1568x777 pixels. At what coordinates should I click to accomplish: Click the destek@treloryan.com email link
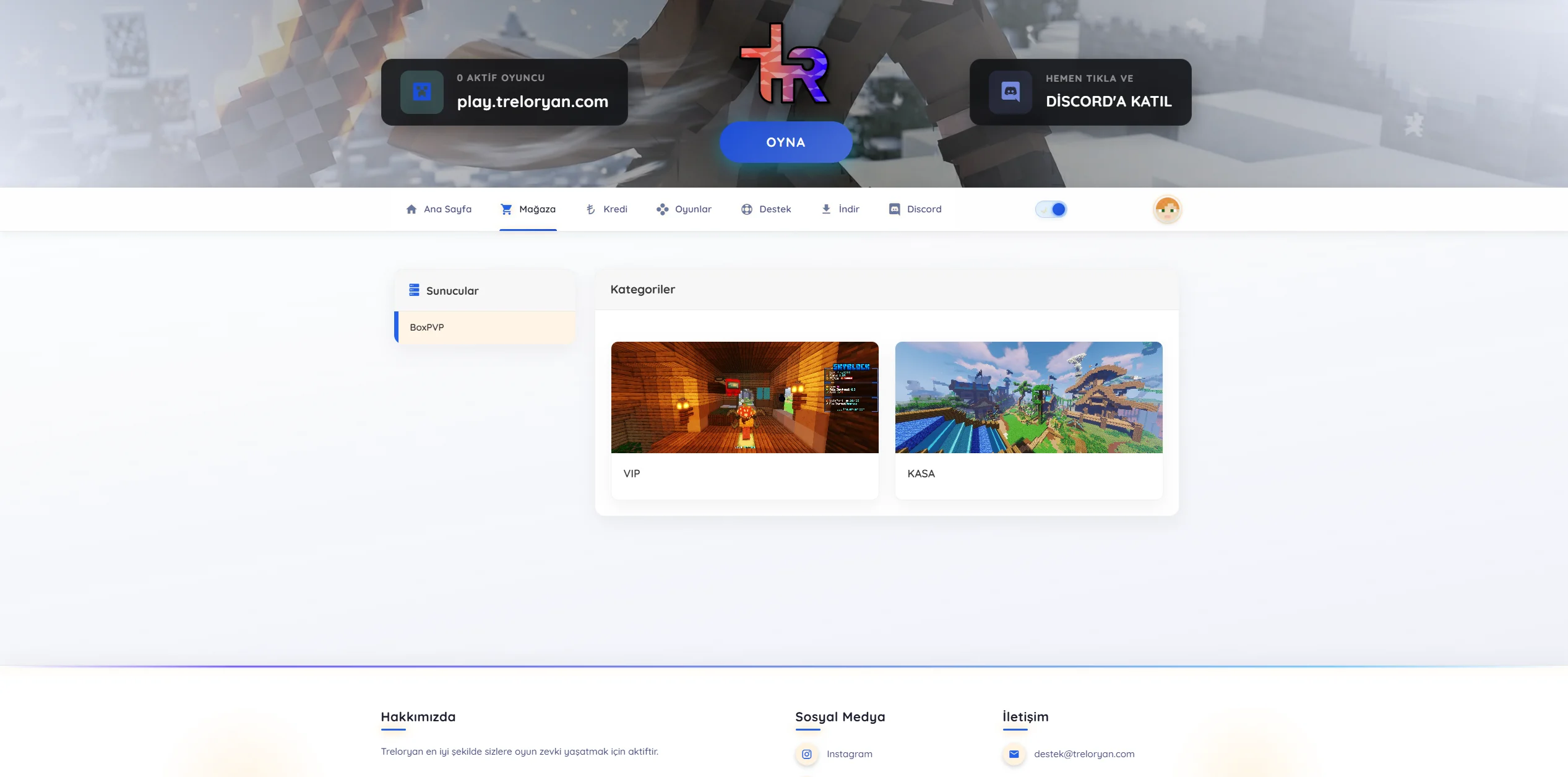(x=1084, y=754)
